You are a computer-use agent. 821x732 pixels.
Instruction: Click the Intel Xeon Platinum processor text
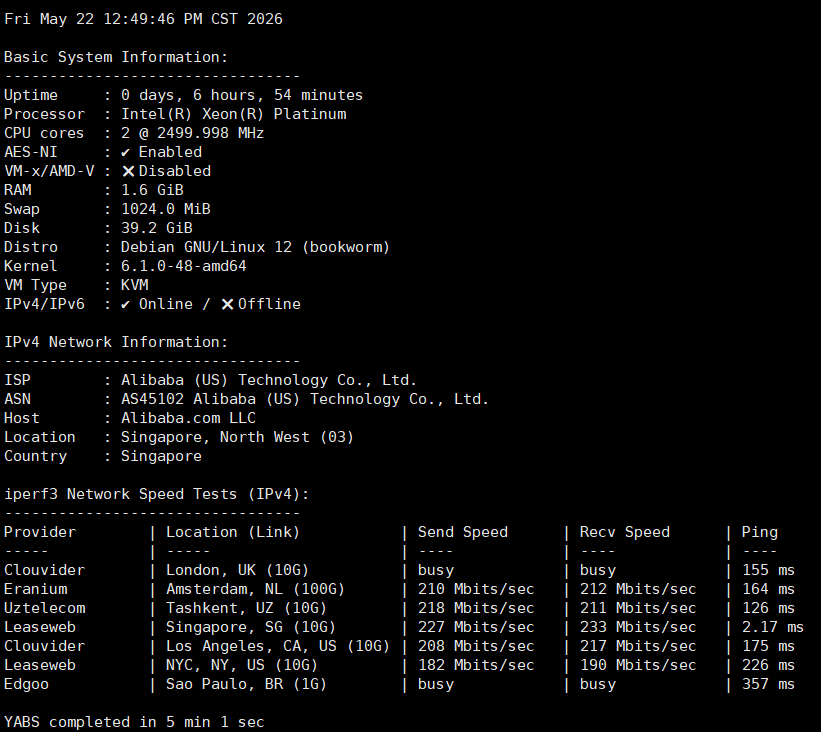[234, 114]
